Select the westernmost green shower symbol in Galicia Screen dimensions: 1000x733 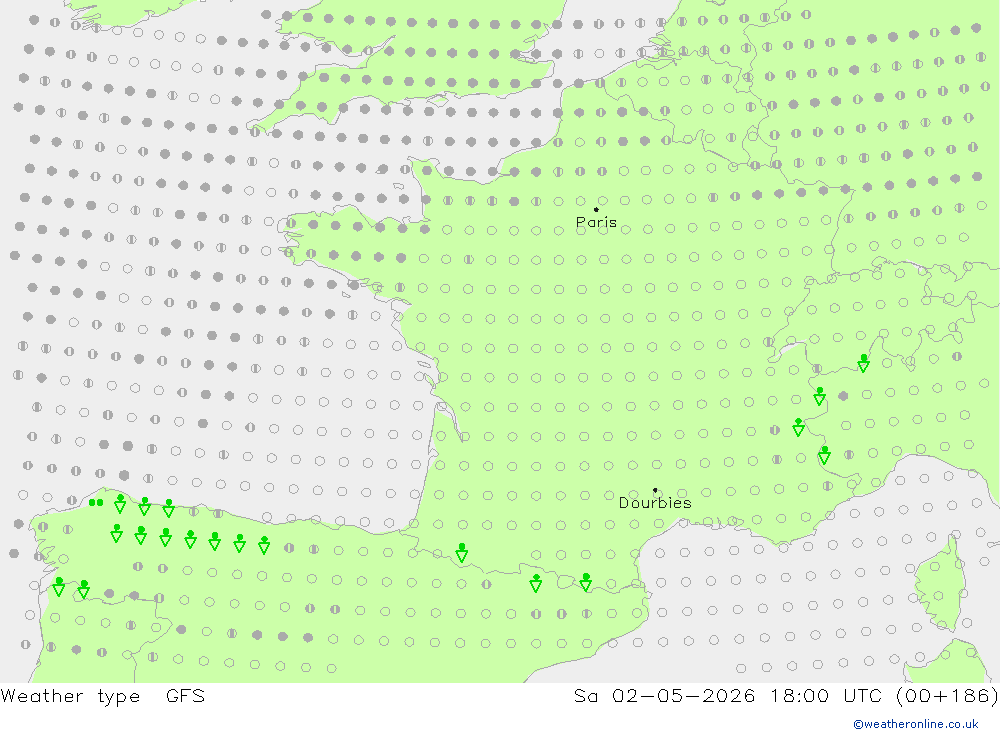pos(59,586)
